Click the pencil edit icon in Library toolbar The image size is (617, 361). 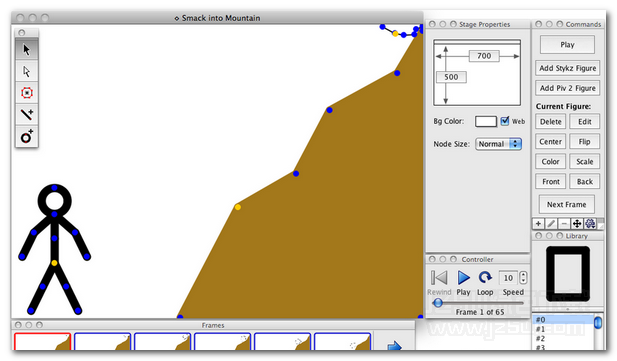[x=551, y=224]
